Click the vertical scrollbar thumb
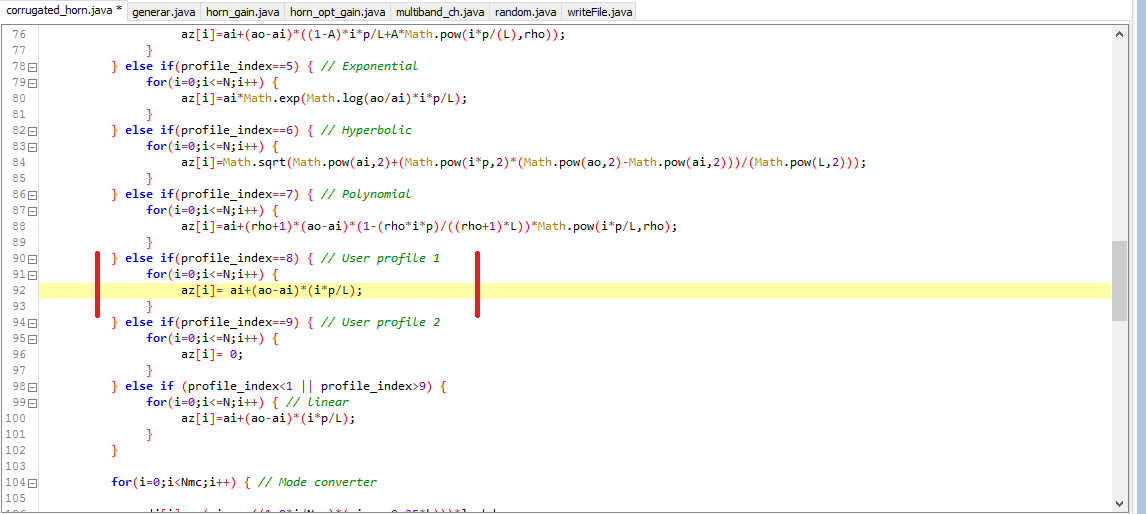The image size is (1146, 514). pos(1120,280)
